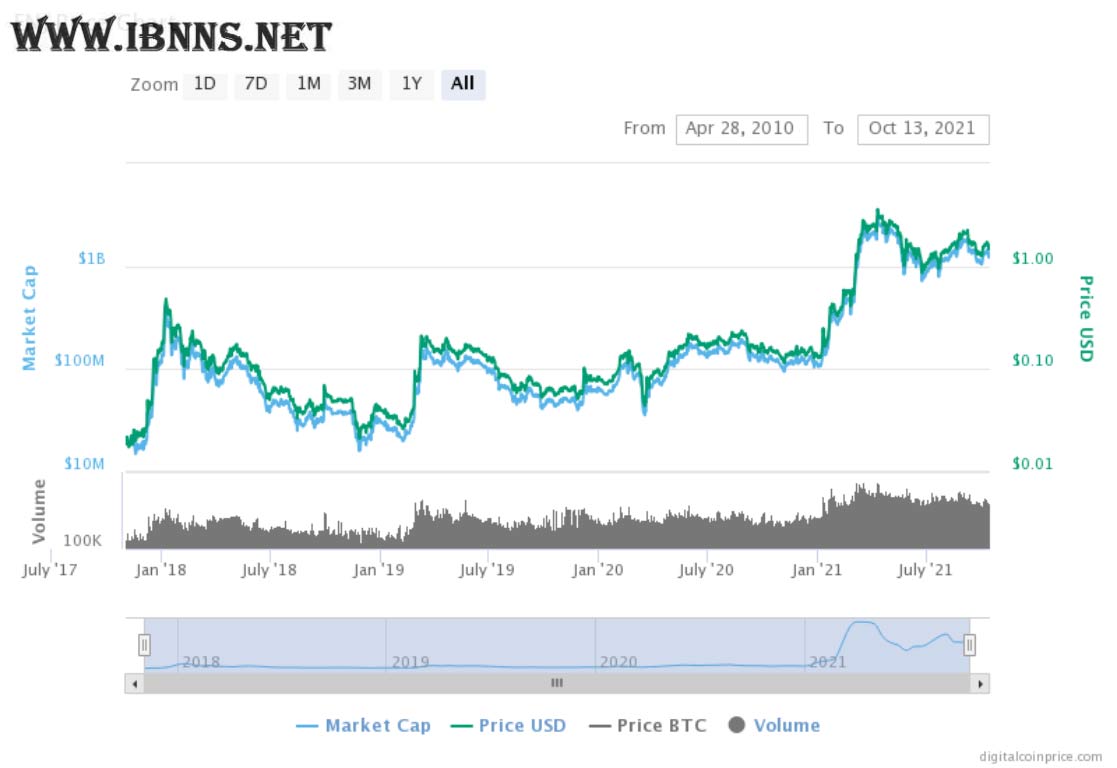The image size is (1117, 768).
Task: Click the $10M market cap axis label
Action: tap(84, 464)
